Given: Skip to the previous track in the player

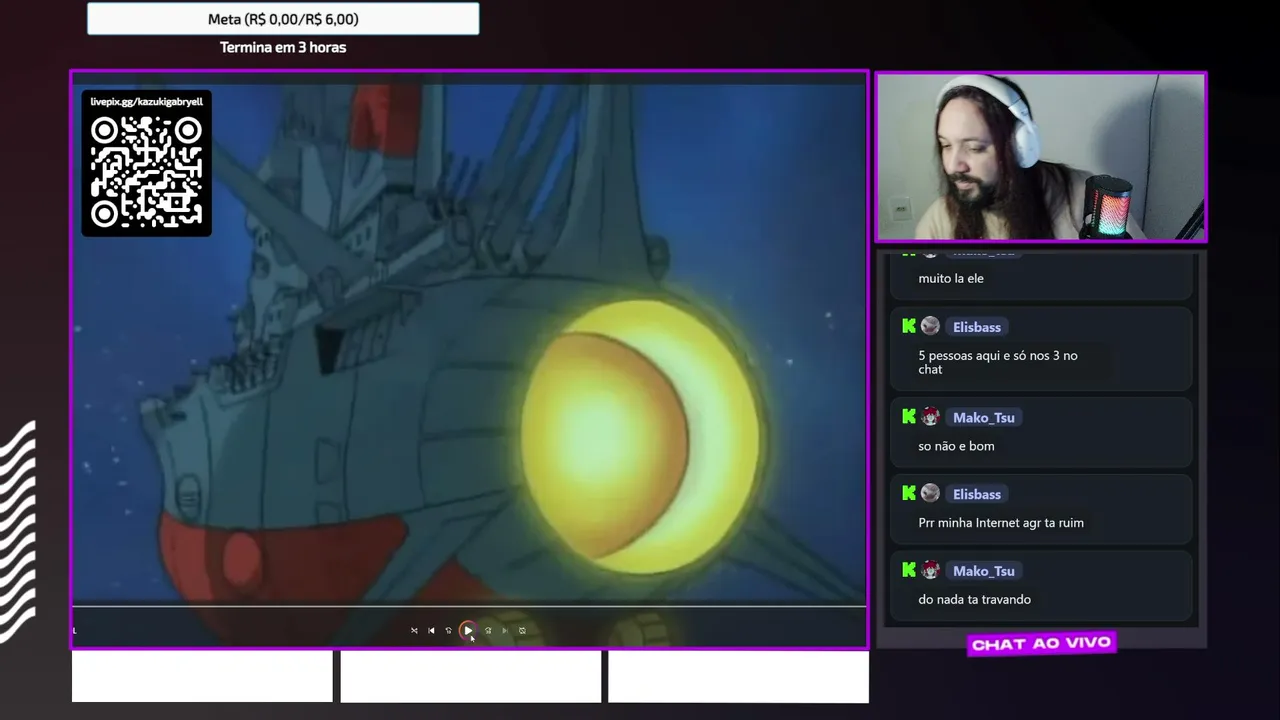Looking at the screenshot, I should coord(431,631).
